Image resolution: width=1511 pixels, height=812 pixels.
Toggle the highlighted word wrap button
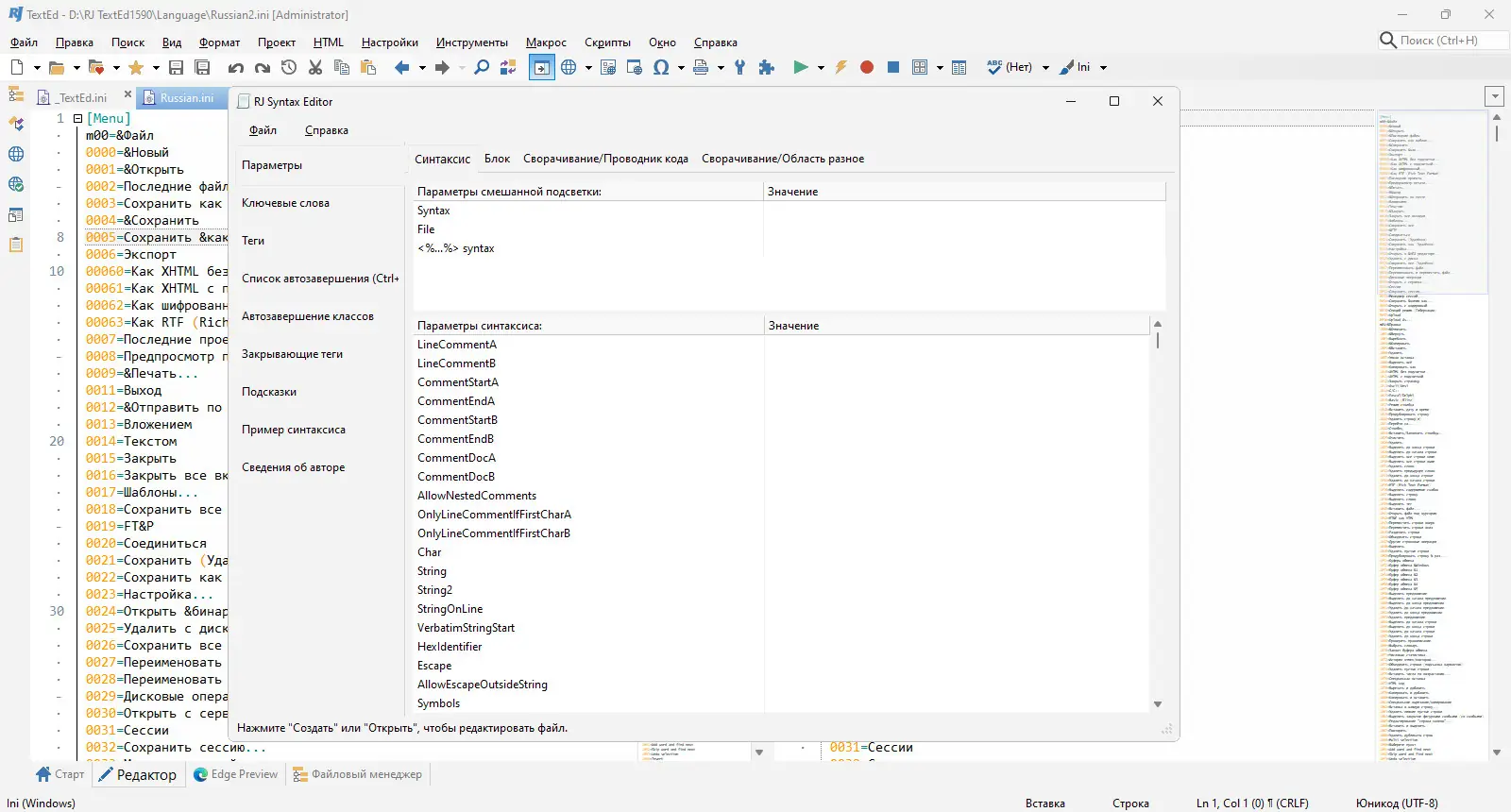point(541,67)
